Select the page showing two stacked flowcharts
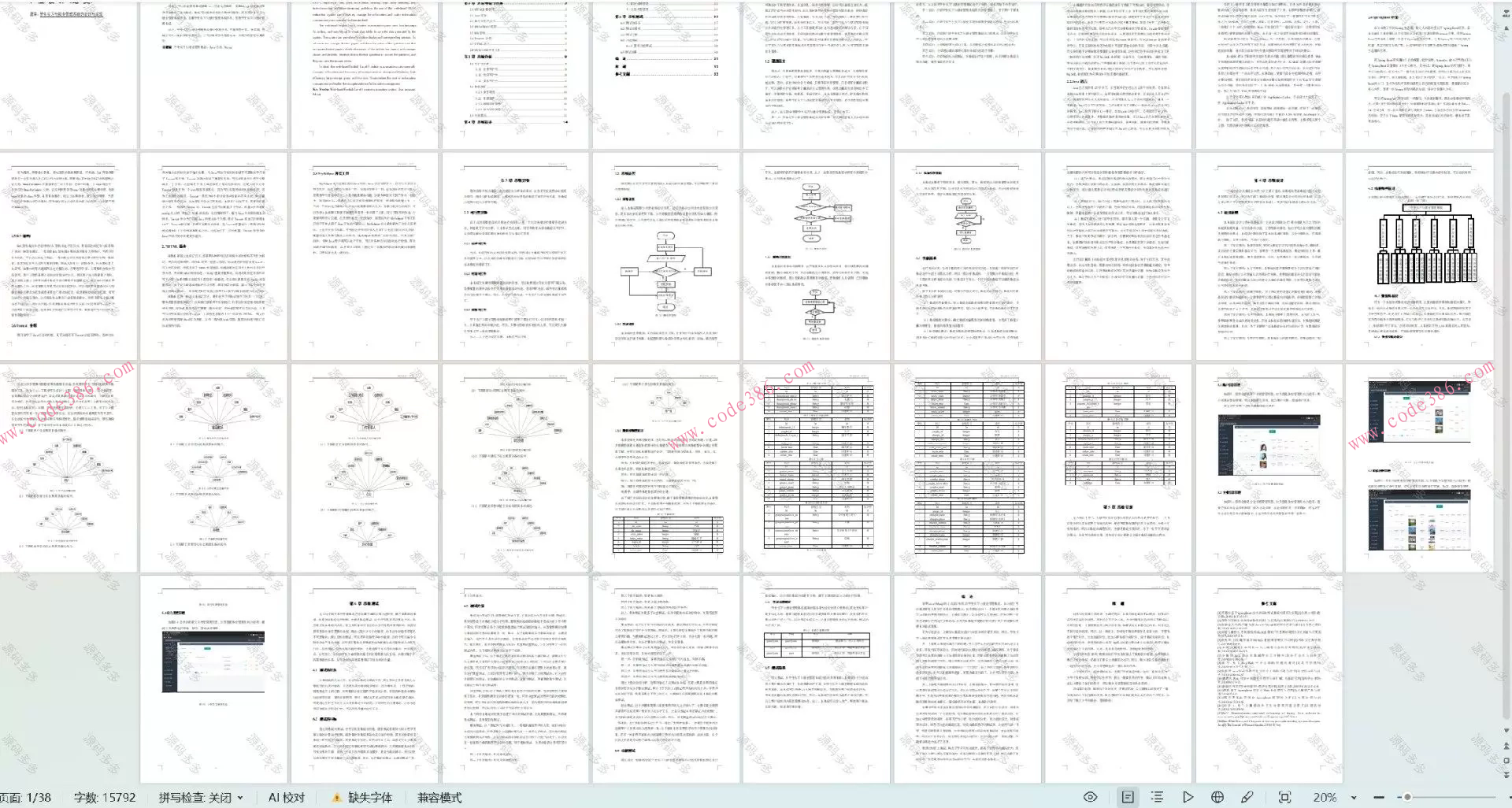1512x808 pixels. pos(817,257)
